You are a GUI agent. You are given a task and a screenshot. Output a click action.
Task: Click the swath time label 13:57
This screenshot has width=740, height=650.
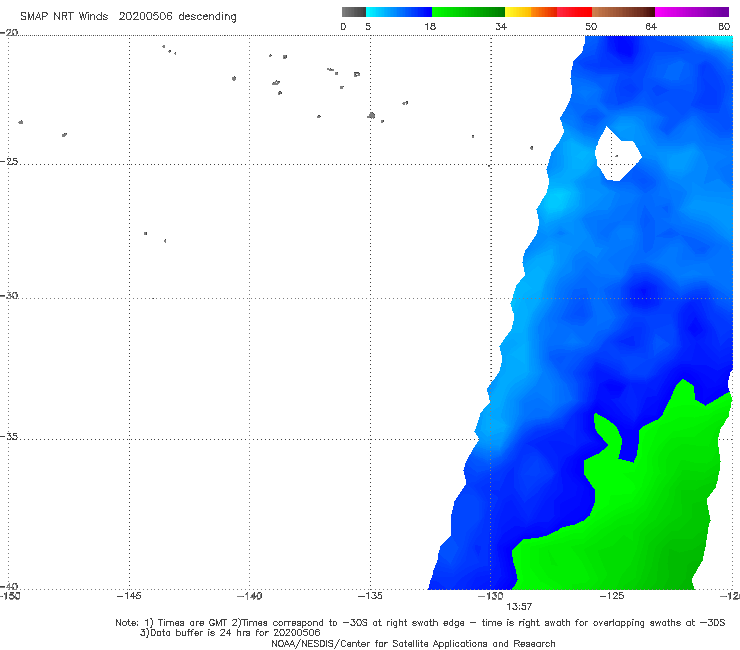coord(519,607)
